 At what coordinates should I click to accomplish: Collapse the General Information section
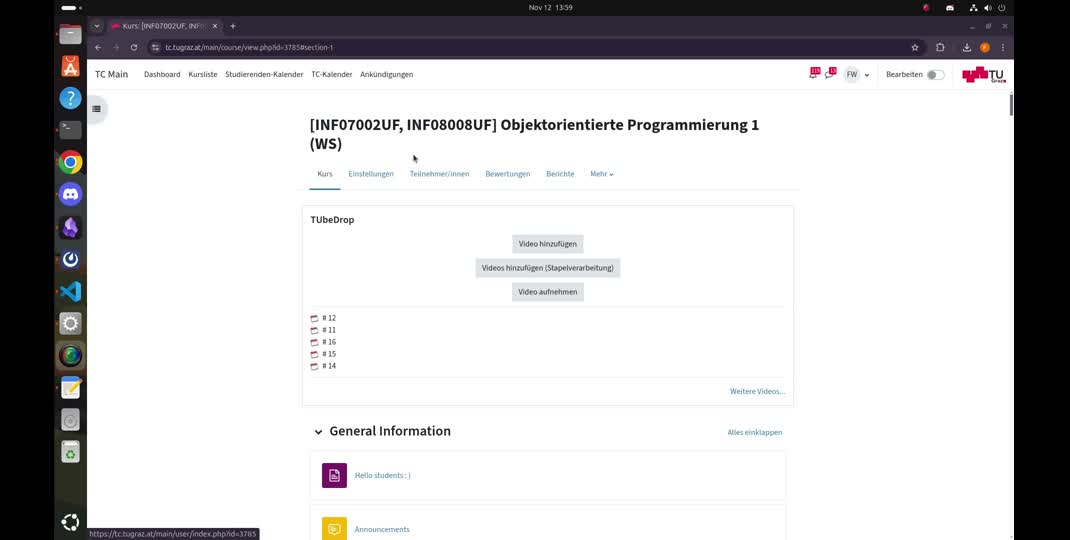[318, 431]
